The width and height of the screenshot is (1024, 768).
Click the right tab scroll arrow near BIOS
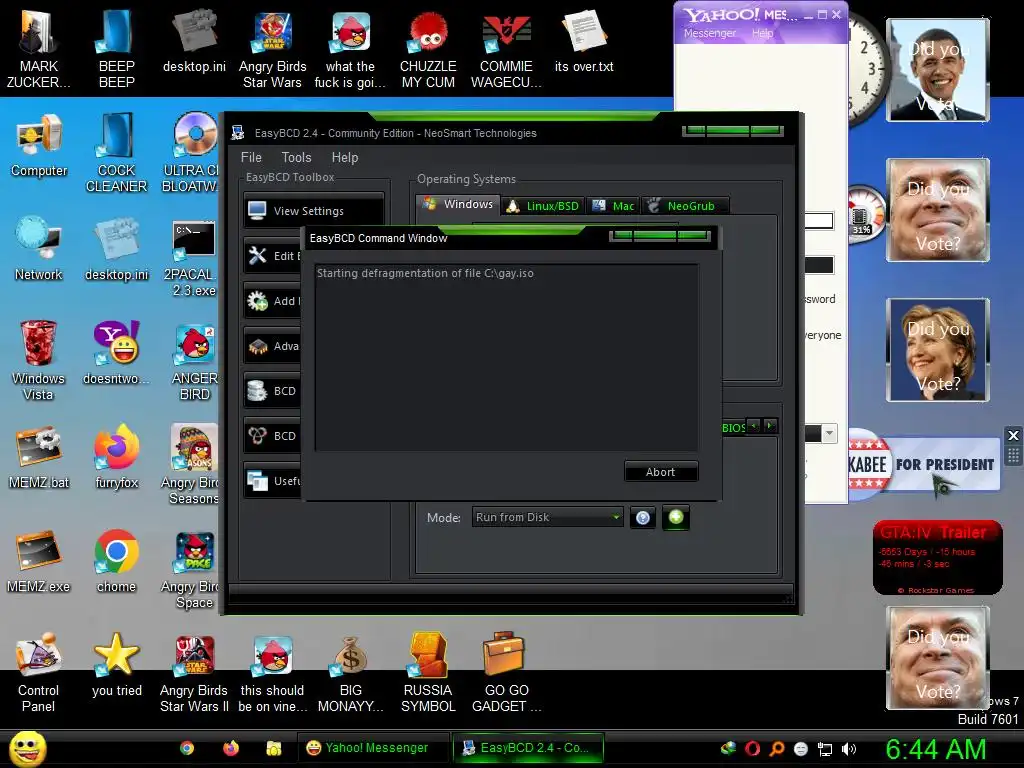tap(770, 426)
